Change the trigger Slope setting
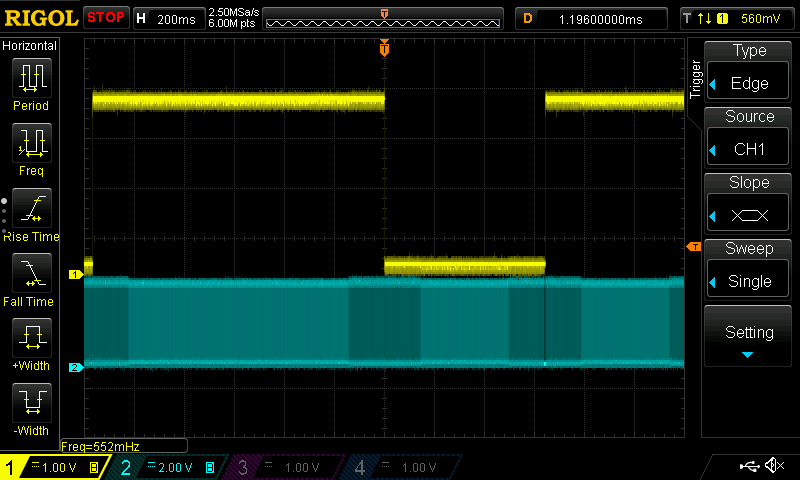Viewport: 800px width, 480px height. pos(749,202)
